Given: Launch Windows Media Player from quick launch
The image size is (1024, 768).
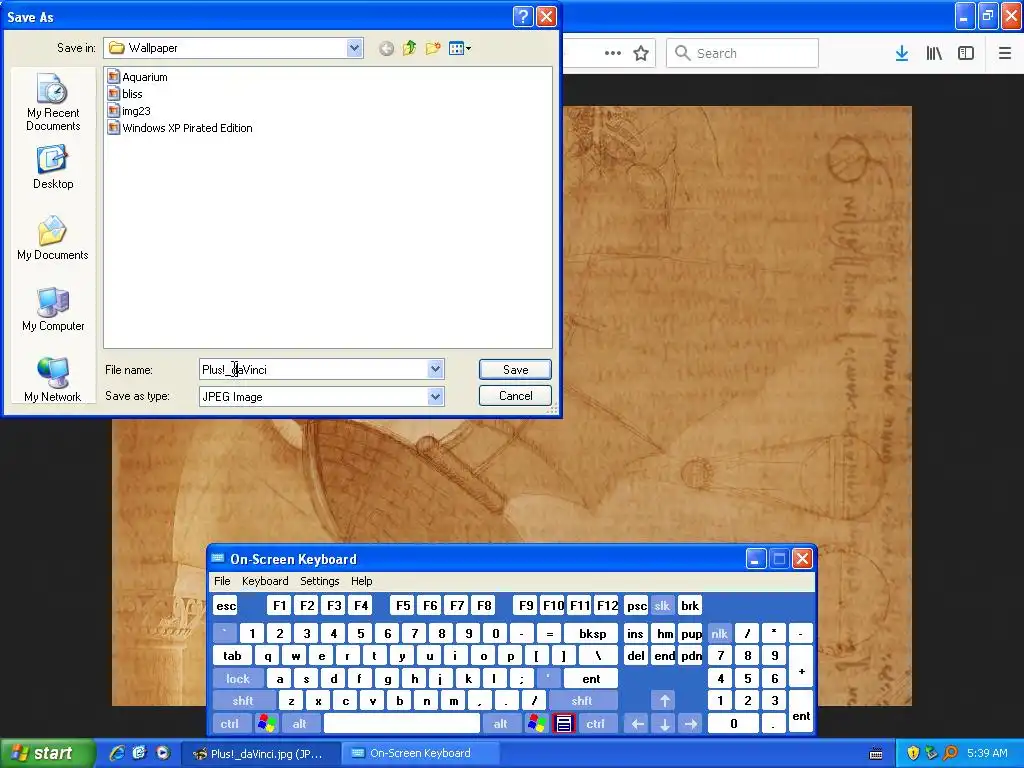Looking at the screenshot, I should [162, 754].
